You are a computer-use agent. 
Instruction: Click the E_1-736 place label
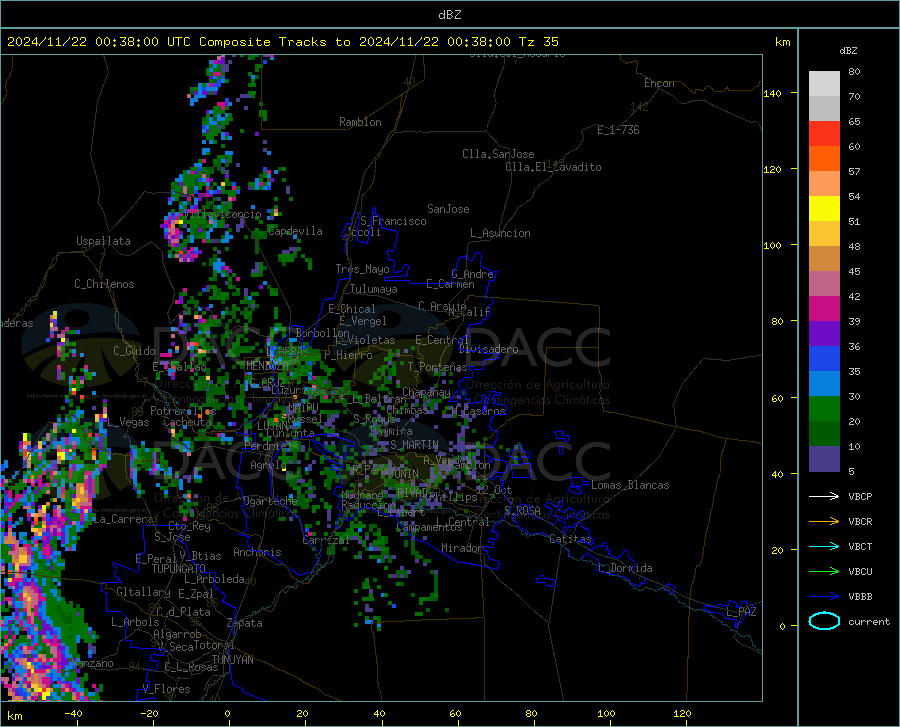(618, 130)
